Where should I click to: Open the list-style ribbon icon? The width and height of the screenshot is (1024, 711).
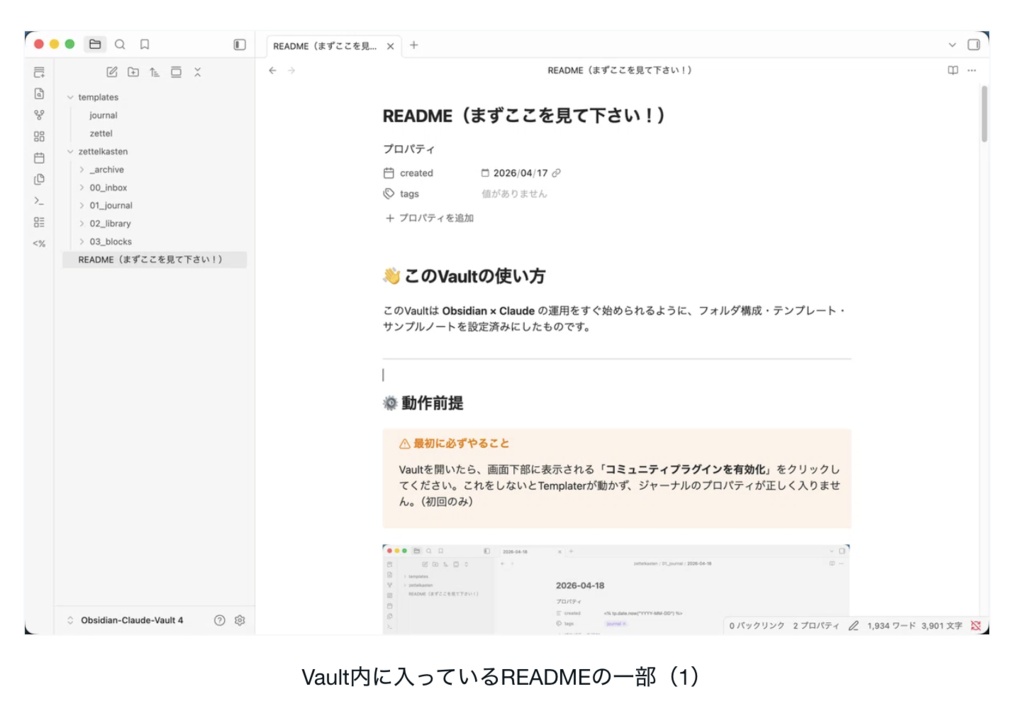point(39,222)
